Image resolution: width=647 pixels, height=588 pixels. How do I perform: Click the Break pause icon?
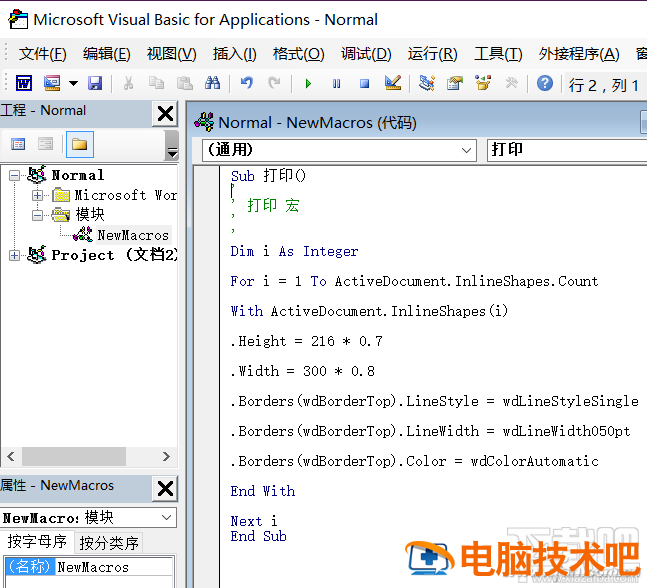(336, 84)
